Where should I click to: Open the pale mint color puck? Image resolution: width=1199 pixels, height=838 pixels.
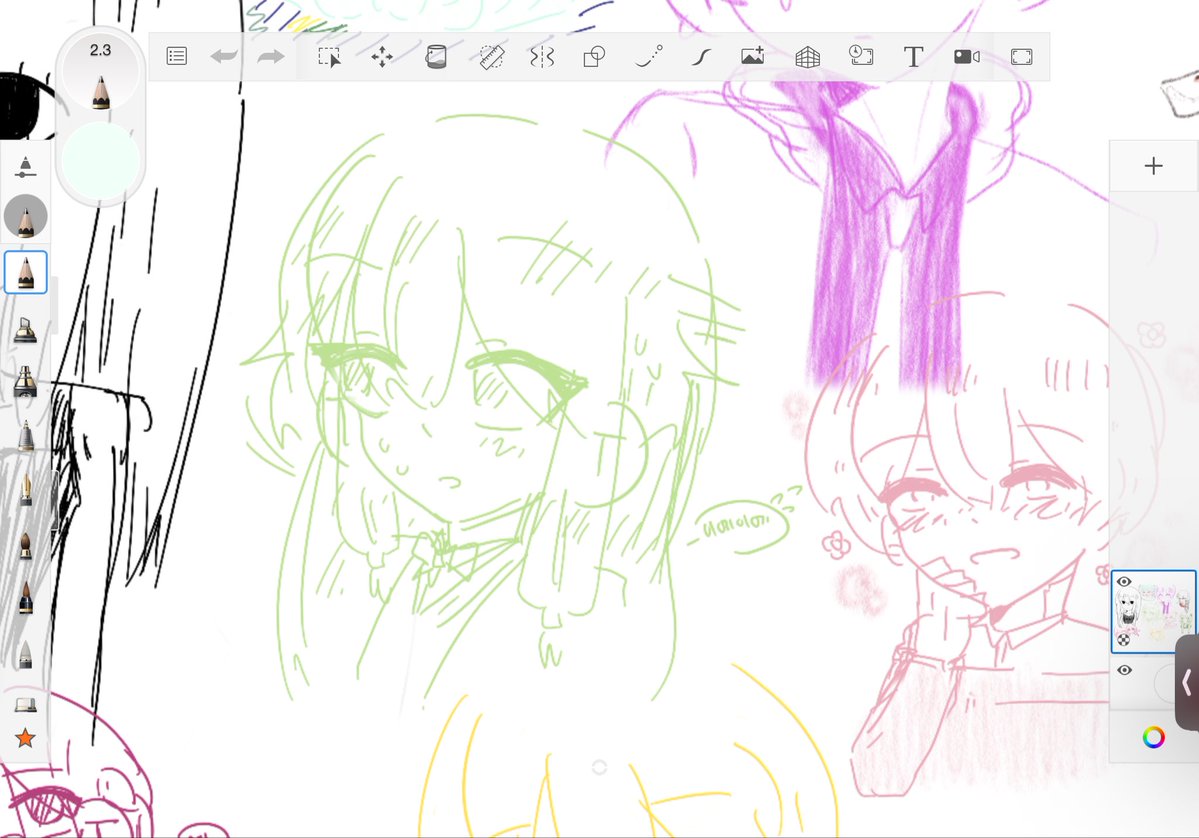(x=100, y=161)
